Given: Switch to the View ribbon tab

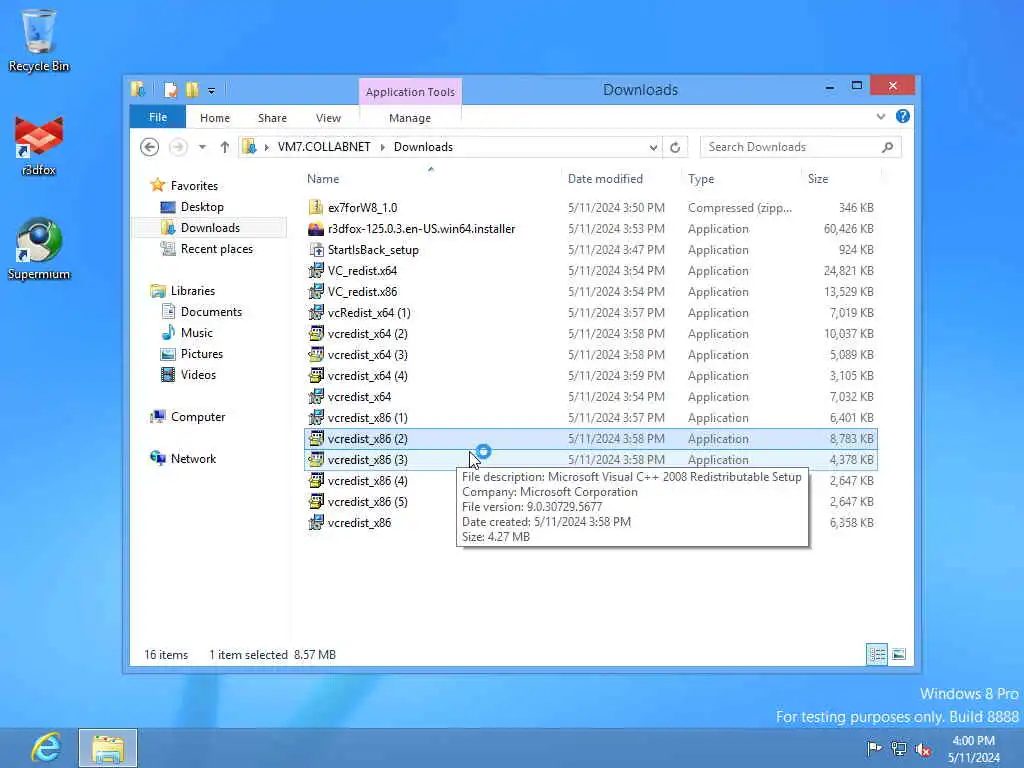Looking at the screenshot, I should tap(328, 118).
